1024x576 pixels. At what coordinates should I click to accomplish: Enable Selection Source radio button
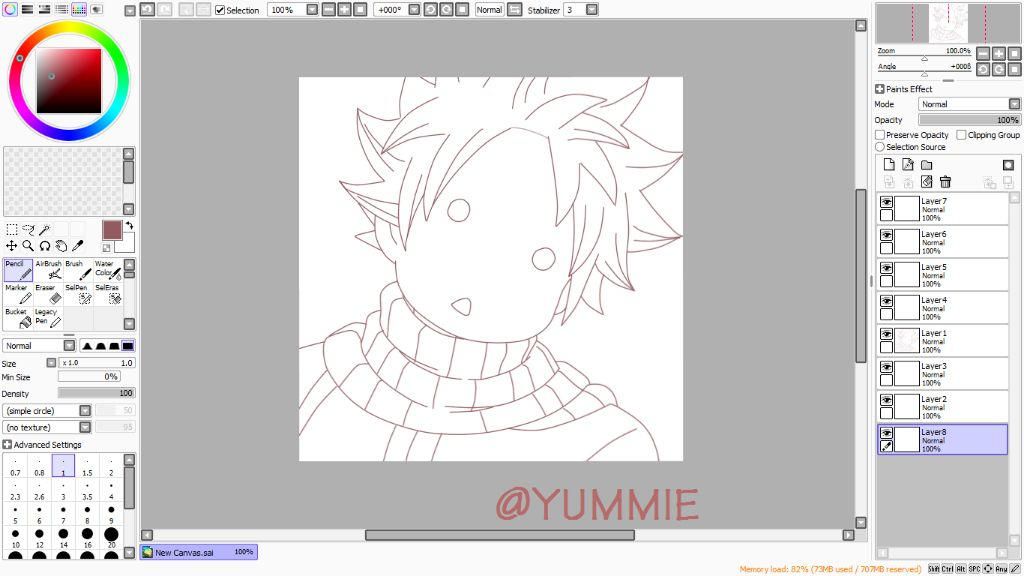(880, 147)
